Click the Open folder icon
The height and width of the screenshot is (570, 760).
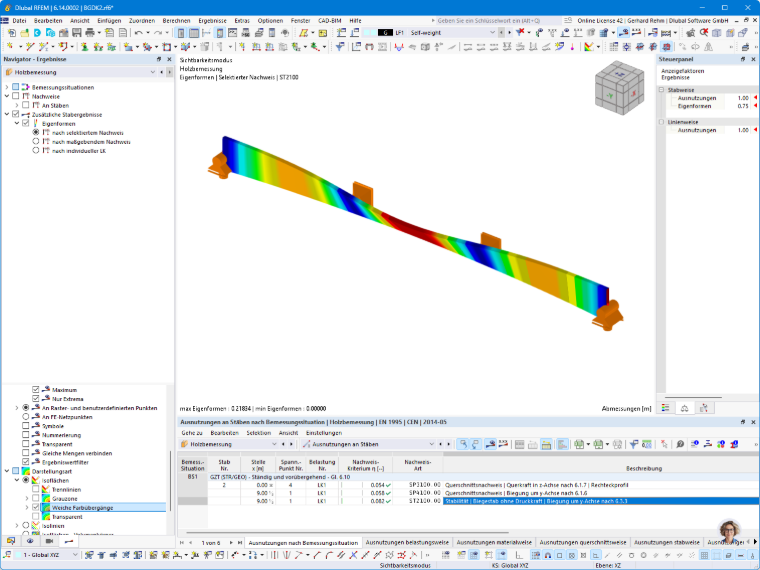[24, 32]
